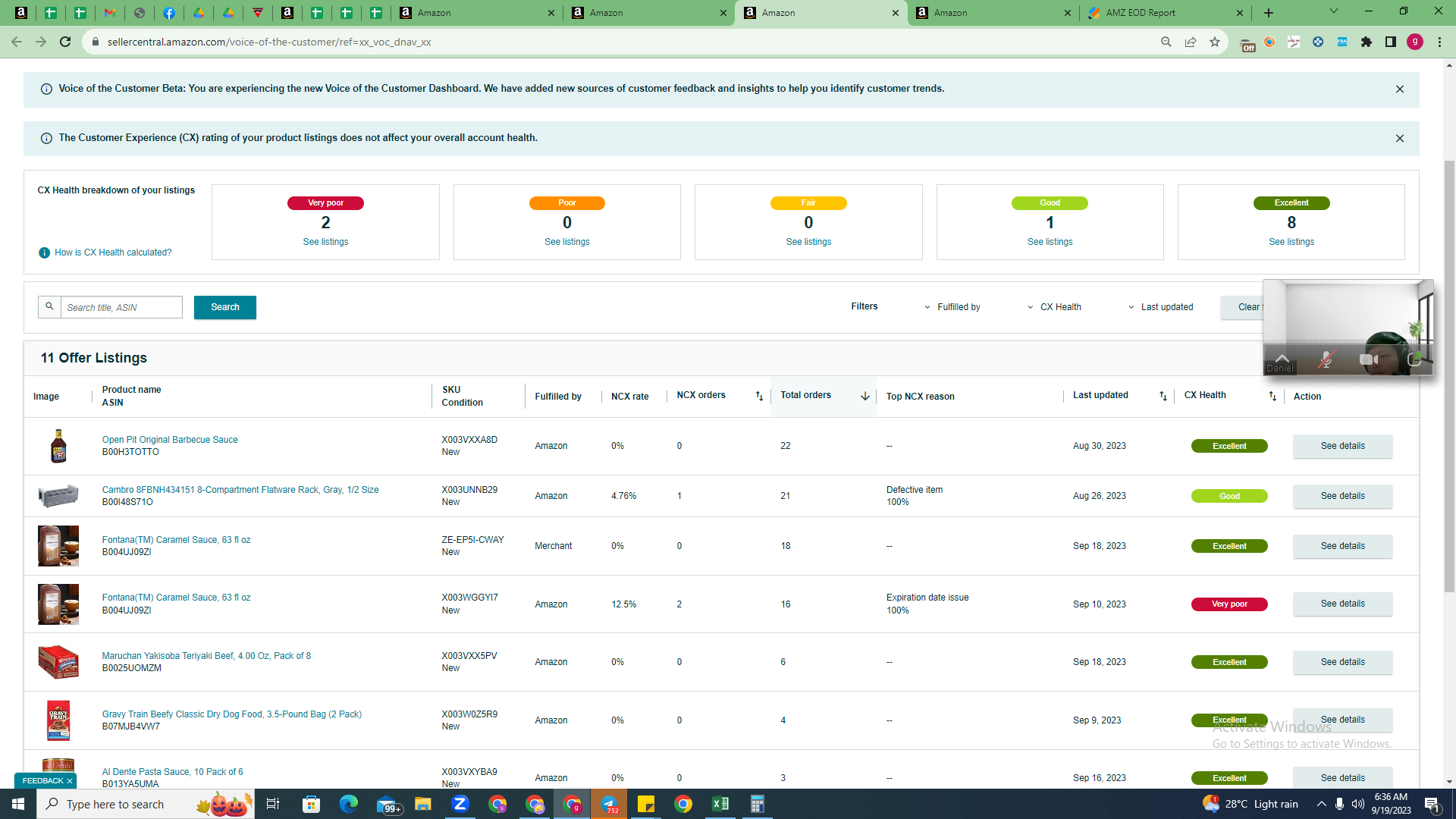Image resolution: width=1456 pixels, height=819 pixels.
Task: Close the FEEDBACK tab
Action: [x=70, y=781]
